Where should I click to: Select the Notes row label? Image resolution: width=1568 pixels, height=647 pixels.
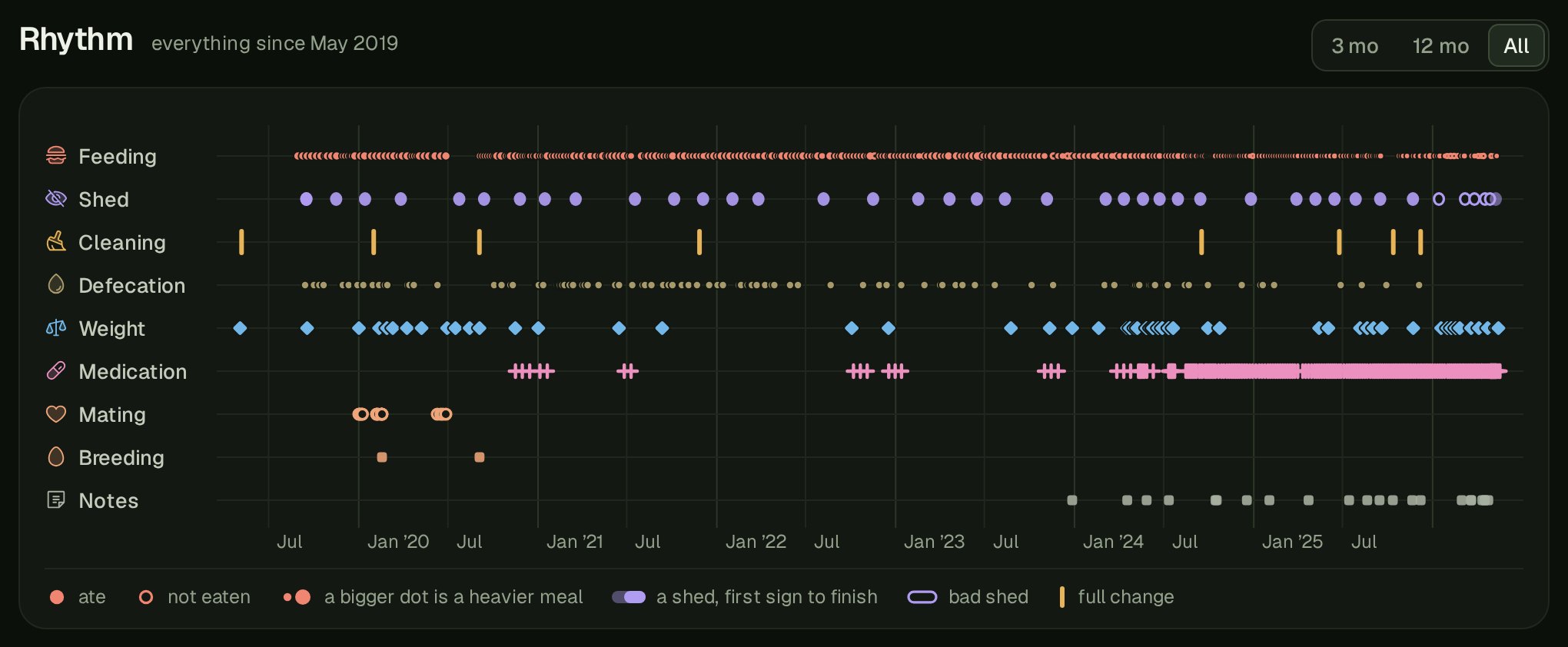pyautogui.click(x=108, y=501)
